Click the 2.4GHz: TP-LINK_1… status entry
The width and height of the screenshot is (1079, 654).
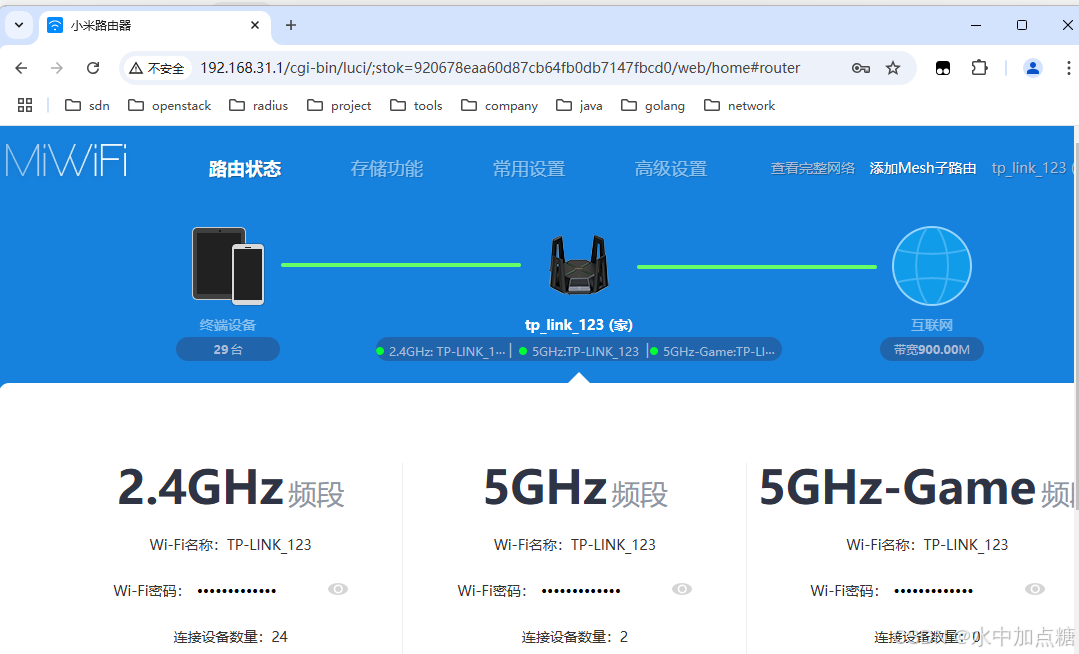pyautogui.click(x=441, y=351)
